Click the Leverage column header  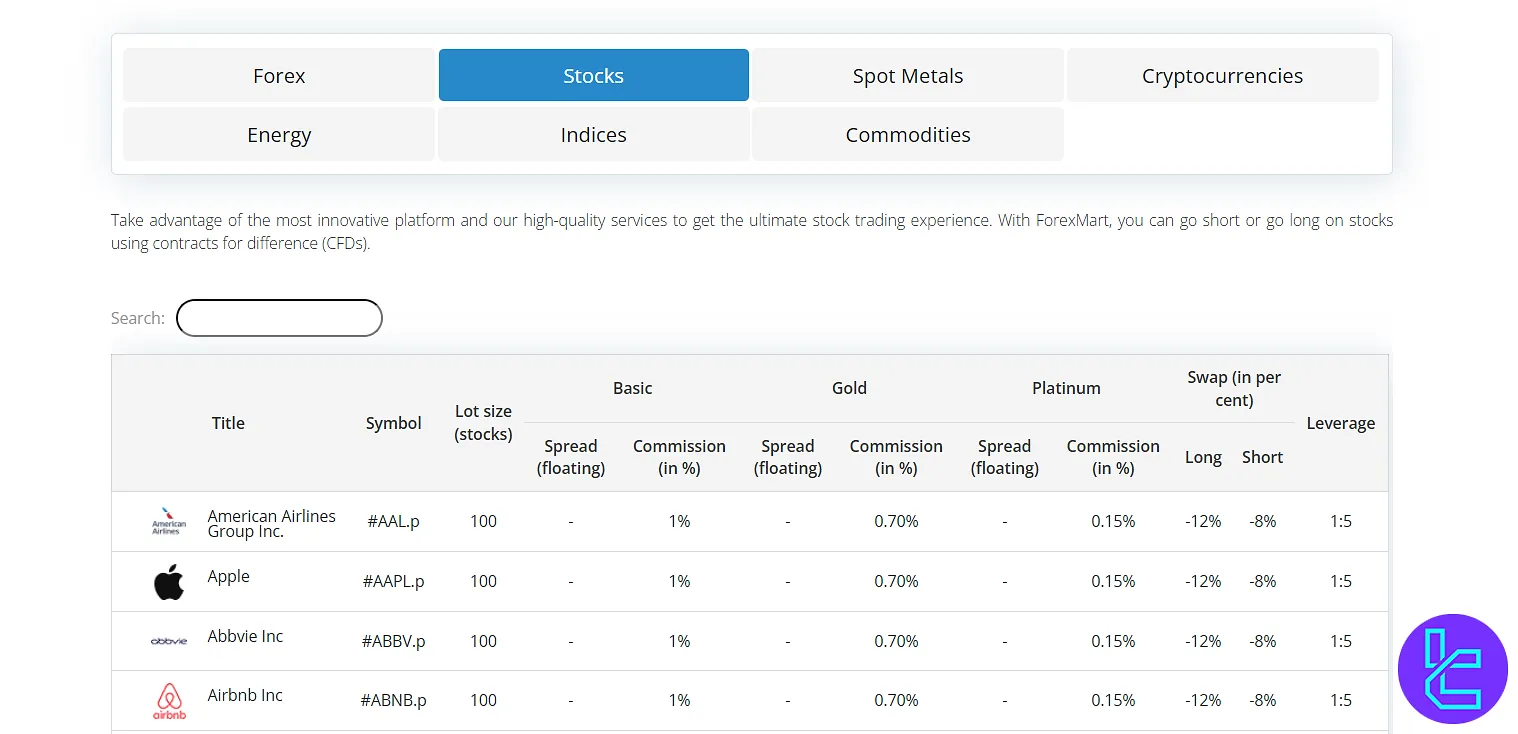coord(1341,422)
